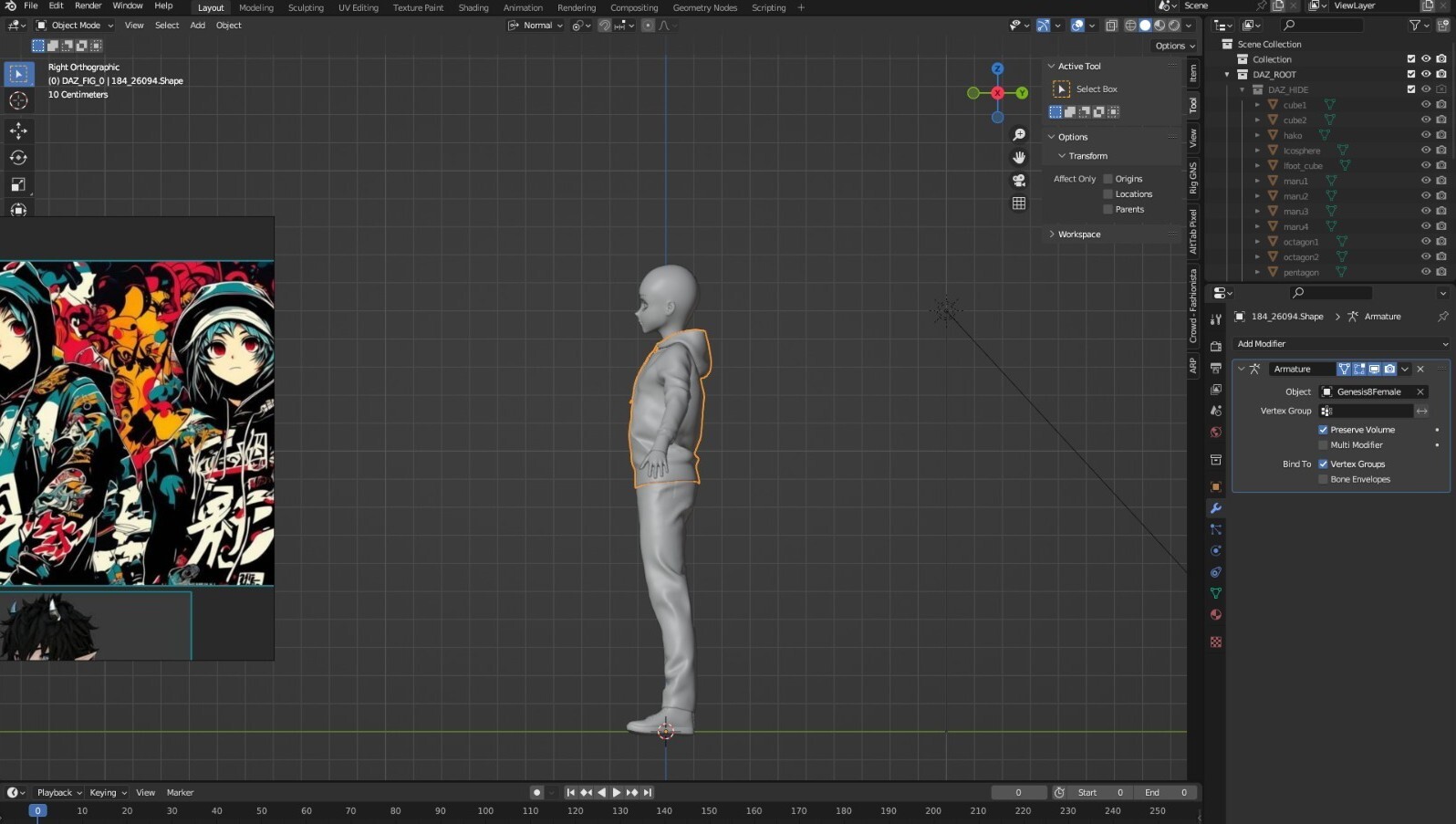Expand the Workspace panel
Viewport: 1456px width, 824px height.
point(1078,235)
